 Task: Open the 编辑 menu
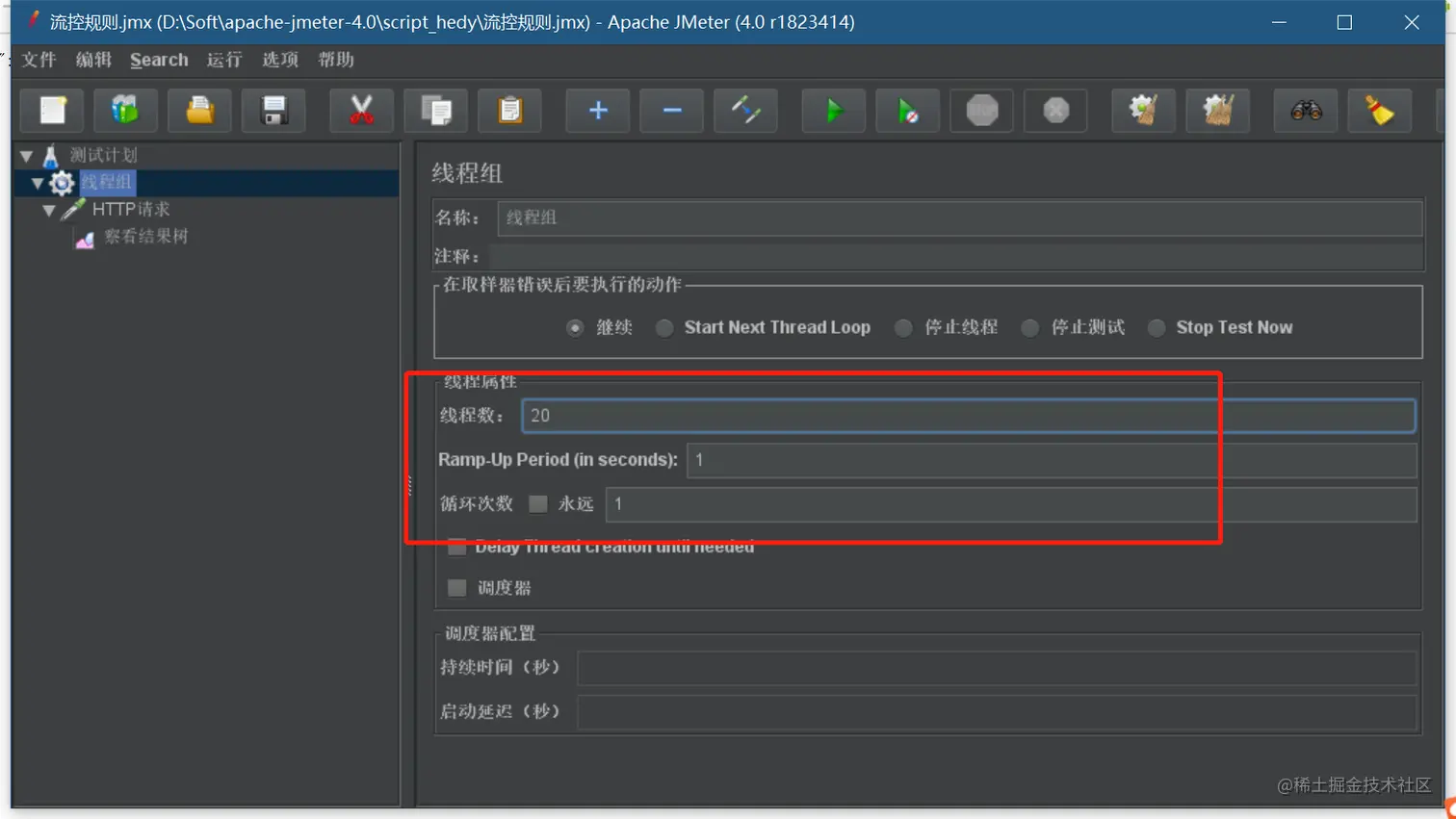tap(93, 60)
